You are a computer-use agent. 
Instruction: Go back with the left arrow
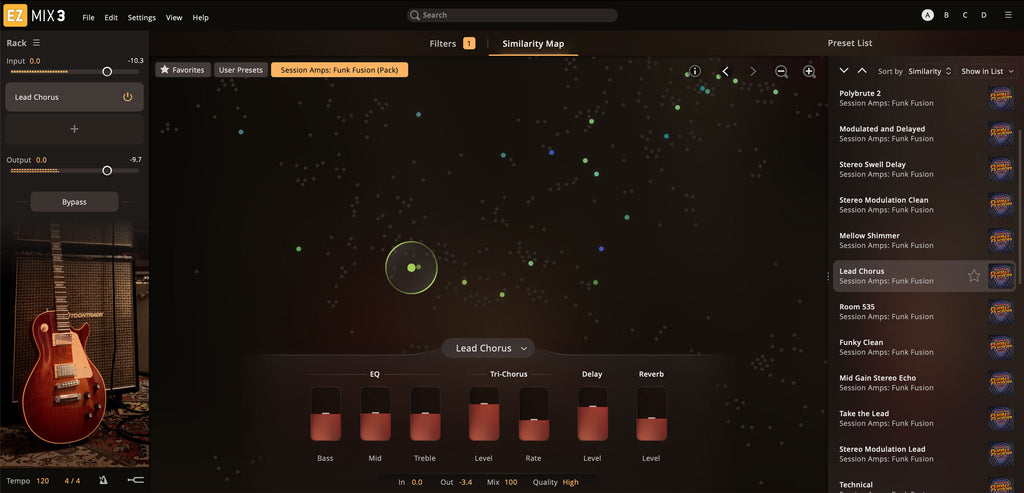pos(725,71)
